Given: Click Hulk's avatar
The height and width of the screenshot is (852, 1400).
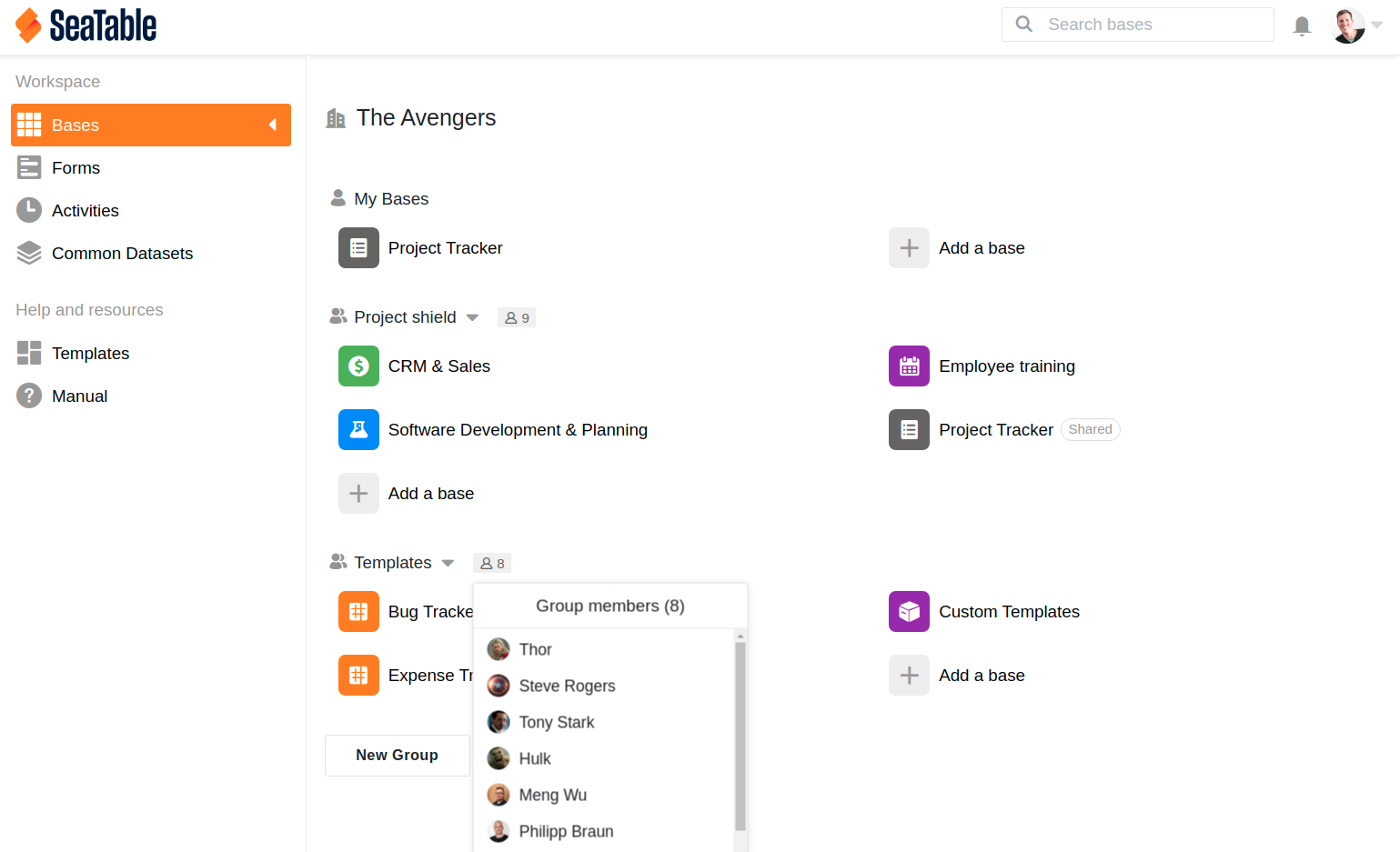Looking at the screenshot, I should click(x=499, y=758).
